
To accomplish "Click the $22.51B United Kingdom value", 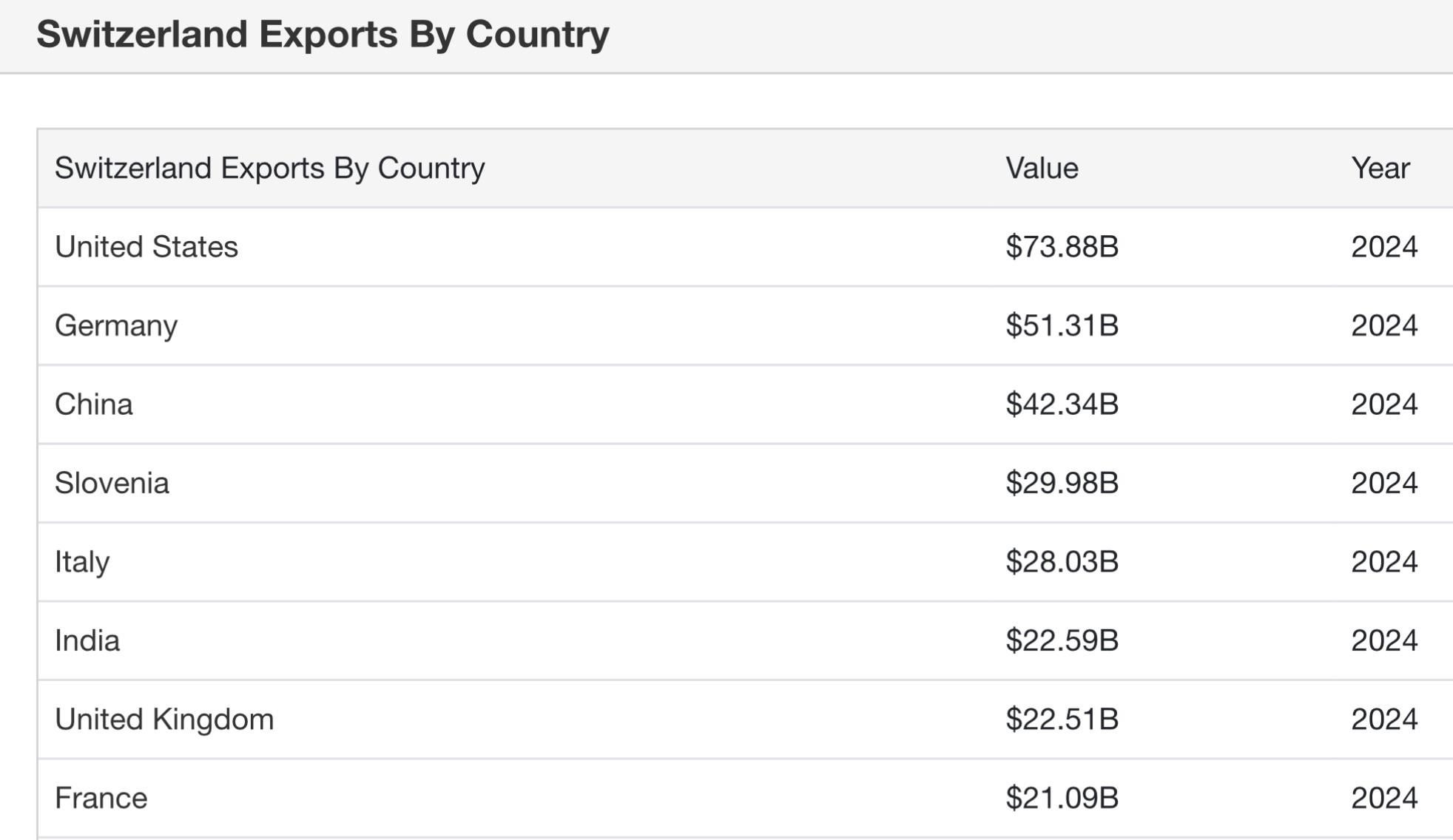I will pos(1062,719).
